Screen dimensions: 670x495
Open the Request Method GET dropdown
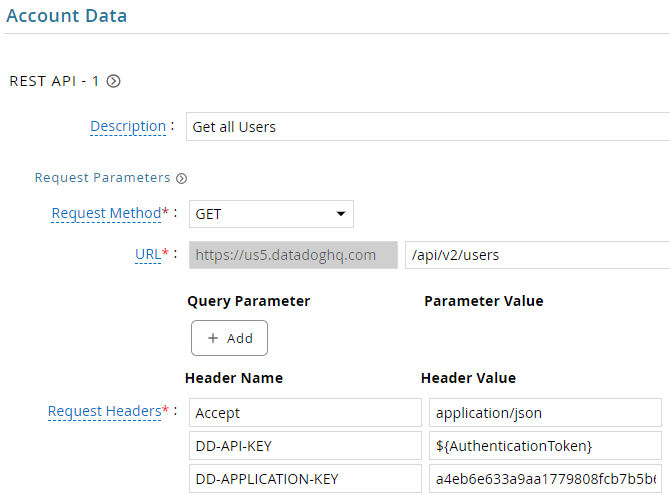point(271,214)
